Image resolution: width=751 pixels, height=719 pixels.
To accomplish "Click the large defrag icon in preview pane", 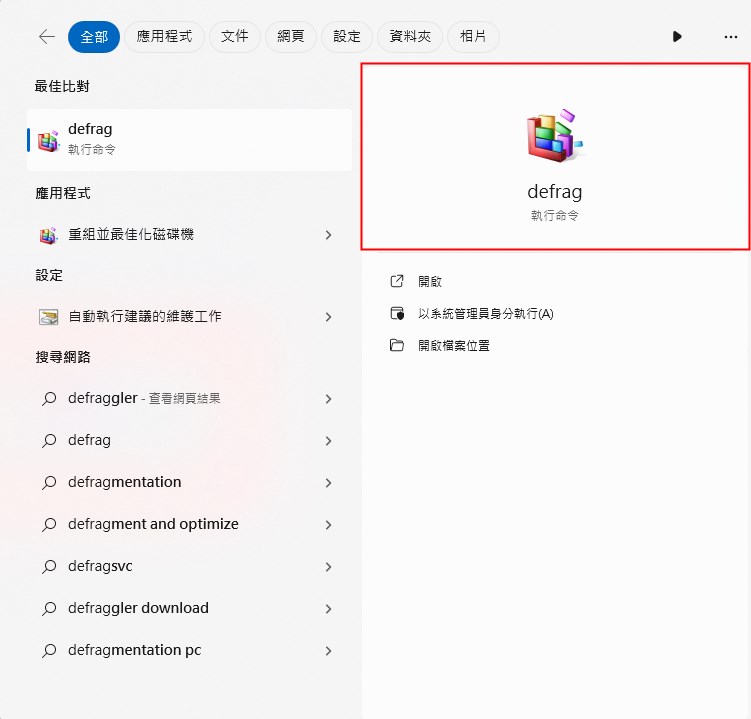I will 555,136.
